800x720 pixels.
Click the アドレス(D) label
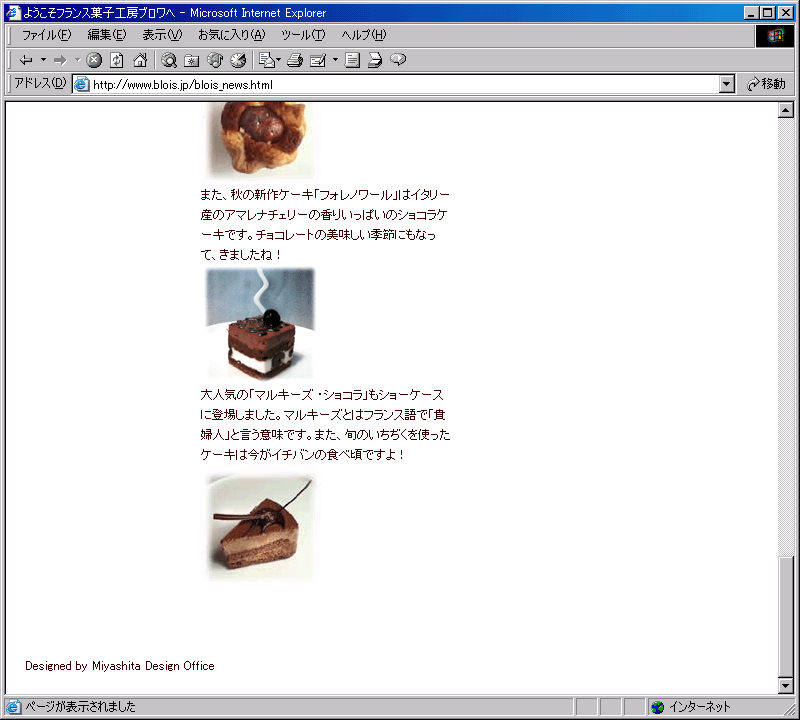(x=40, y=83)
